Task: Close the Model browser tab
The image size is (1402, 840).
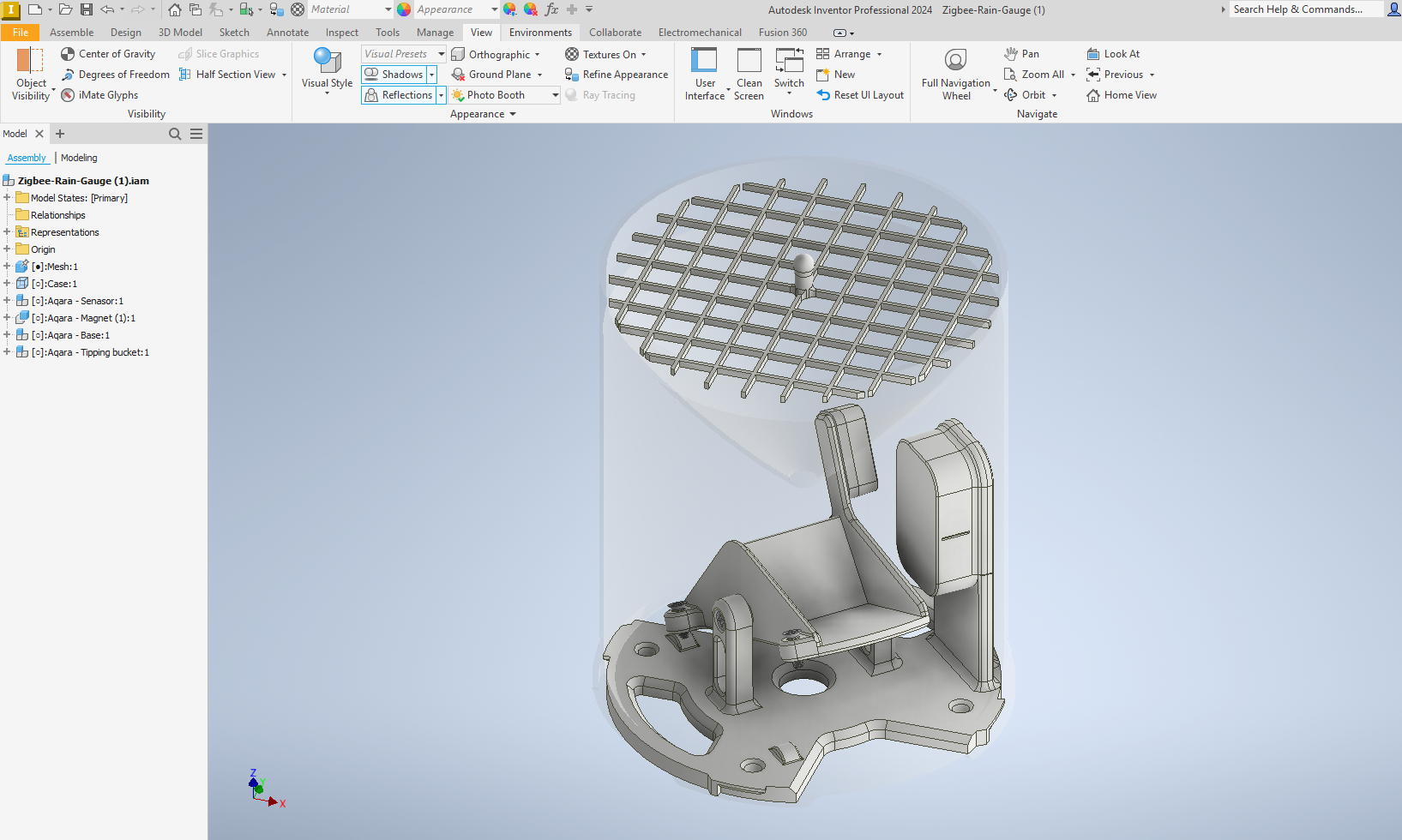Action: (39, 134)
